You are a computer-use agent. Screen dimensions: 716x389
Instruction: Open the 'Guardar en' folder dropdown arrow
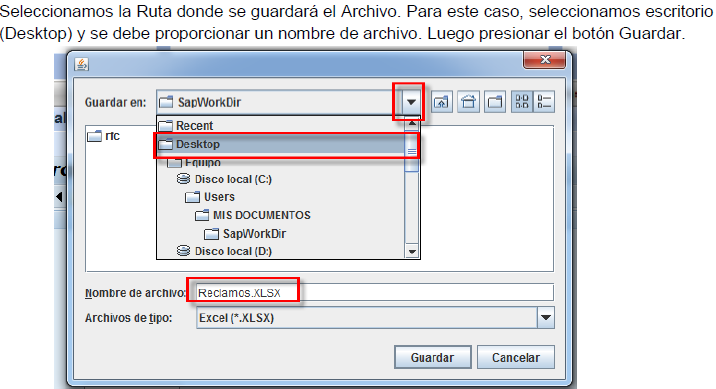point(411,102)
